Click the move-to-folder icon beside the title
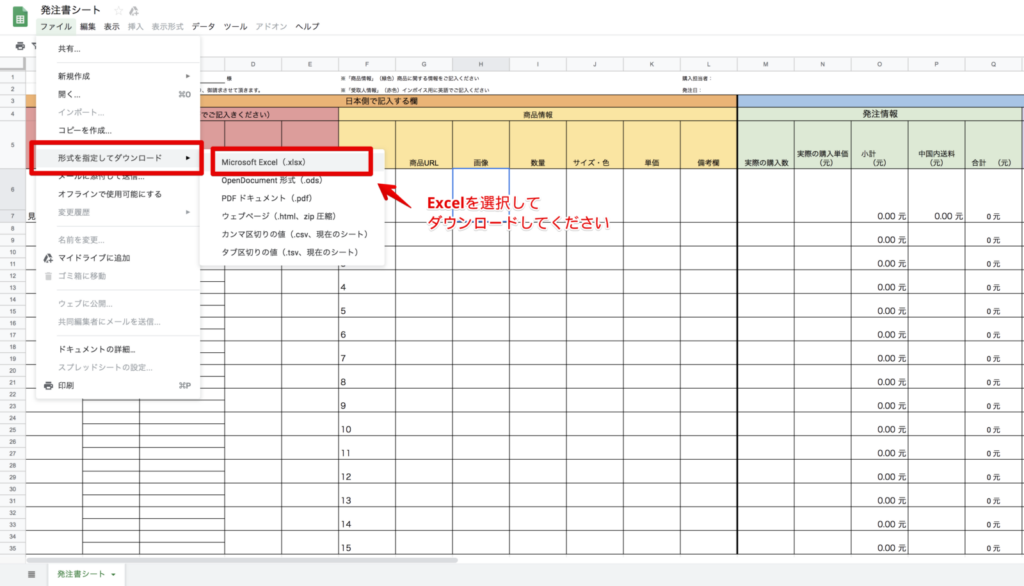1024x586 pixels. click(x=136, y=10)
